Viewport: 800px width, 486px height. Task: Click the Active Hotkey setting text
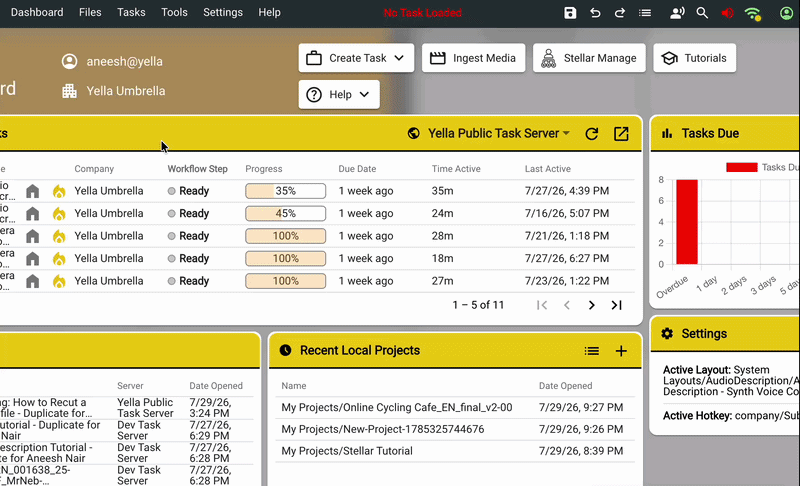(731, 416)
